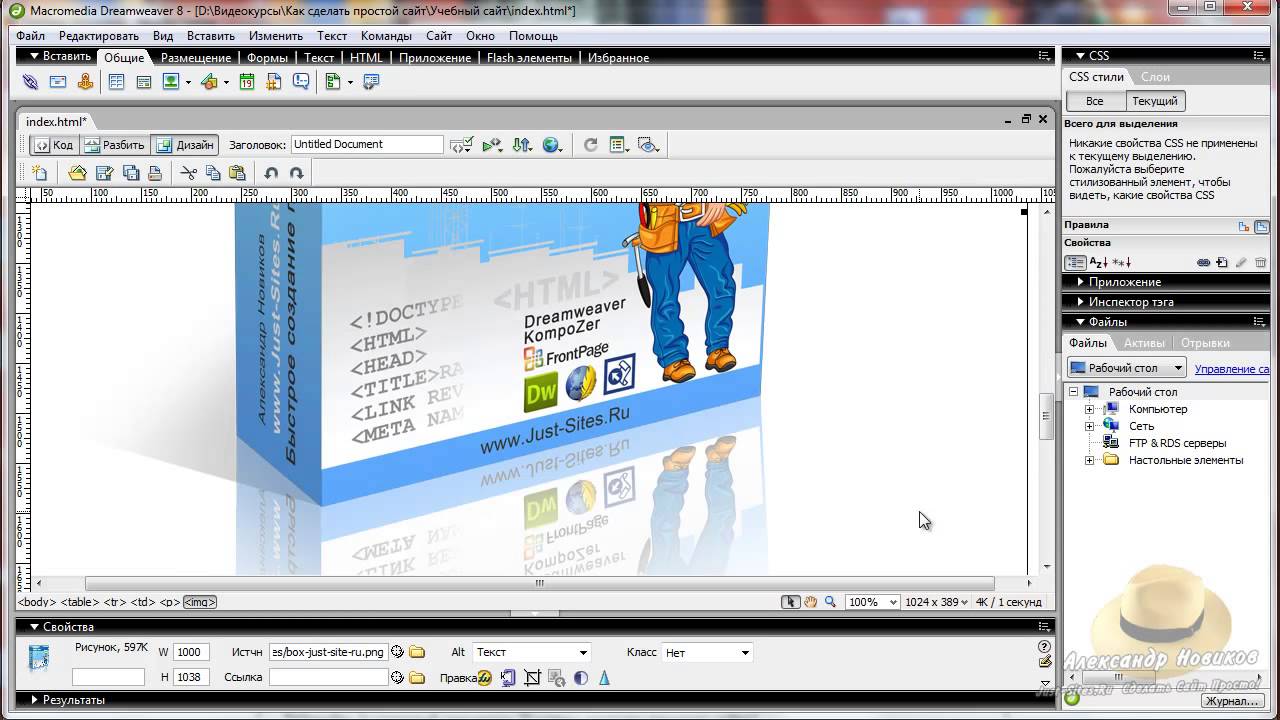Open the Alt text dropdown
The height and width of the screenshot is (720, 1280).
click(532, 652)
